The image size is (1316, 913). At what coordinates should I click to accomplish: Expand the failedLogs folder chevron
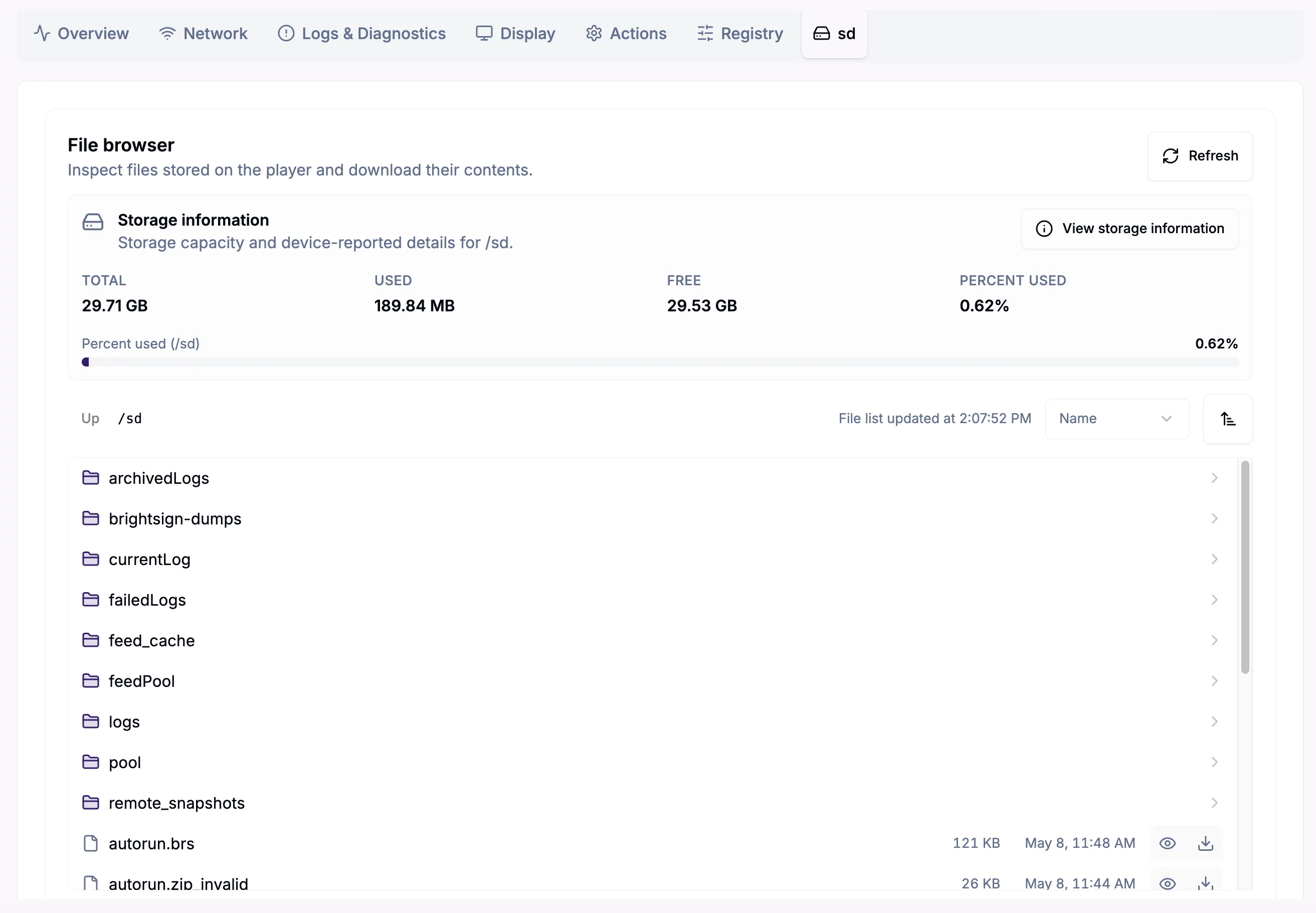coord(1214,600)
